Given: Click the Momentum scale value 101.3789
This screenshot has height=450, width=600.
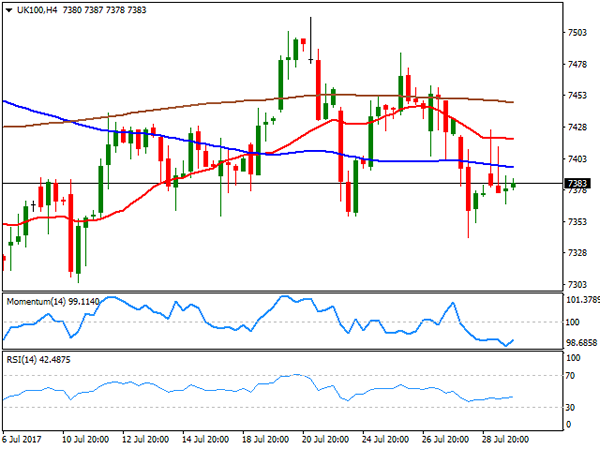Looking at the screenshot, I should (x=582, y=300).
